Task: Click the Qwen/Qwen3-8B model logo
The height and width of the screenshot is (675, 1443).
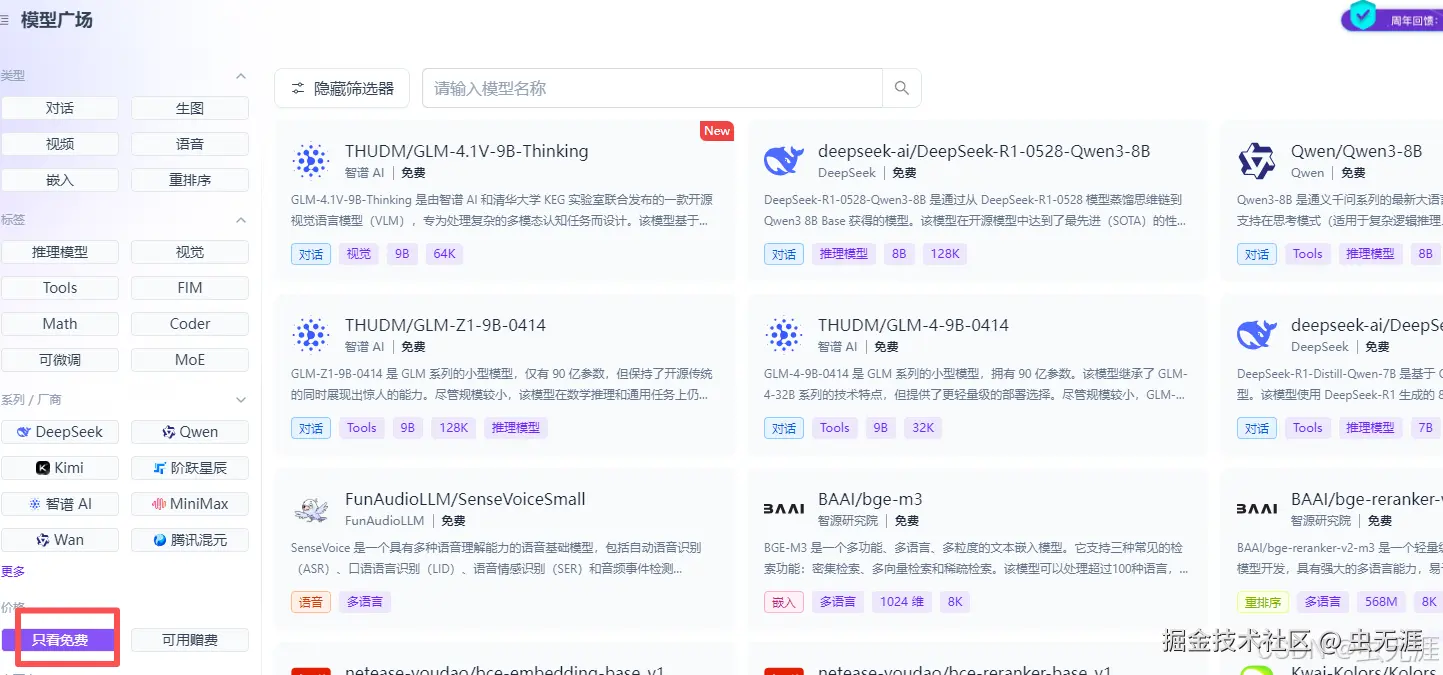Action: click(1257, 161)
